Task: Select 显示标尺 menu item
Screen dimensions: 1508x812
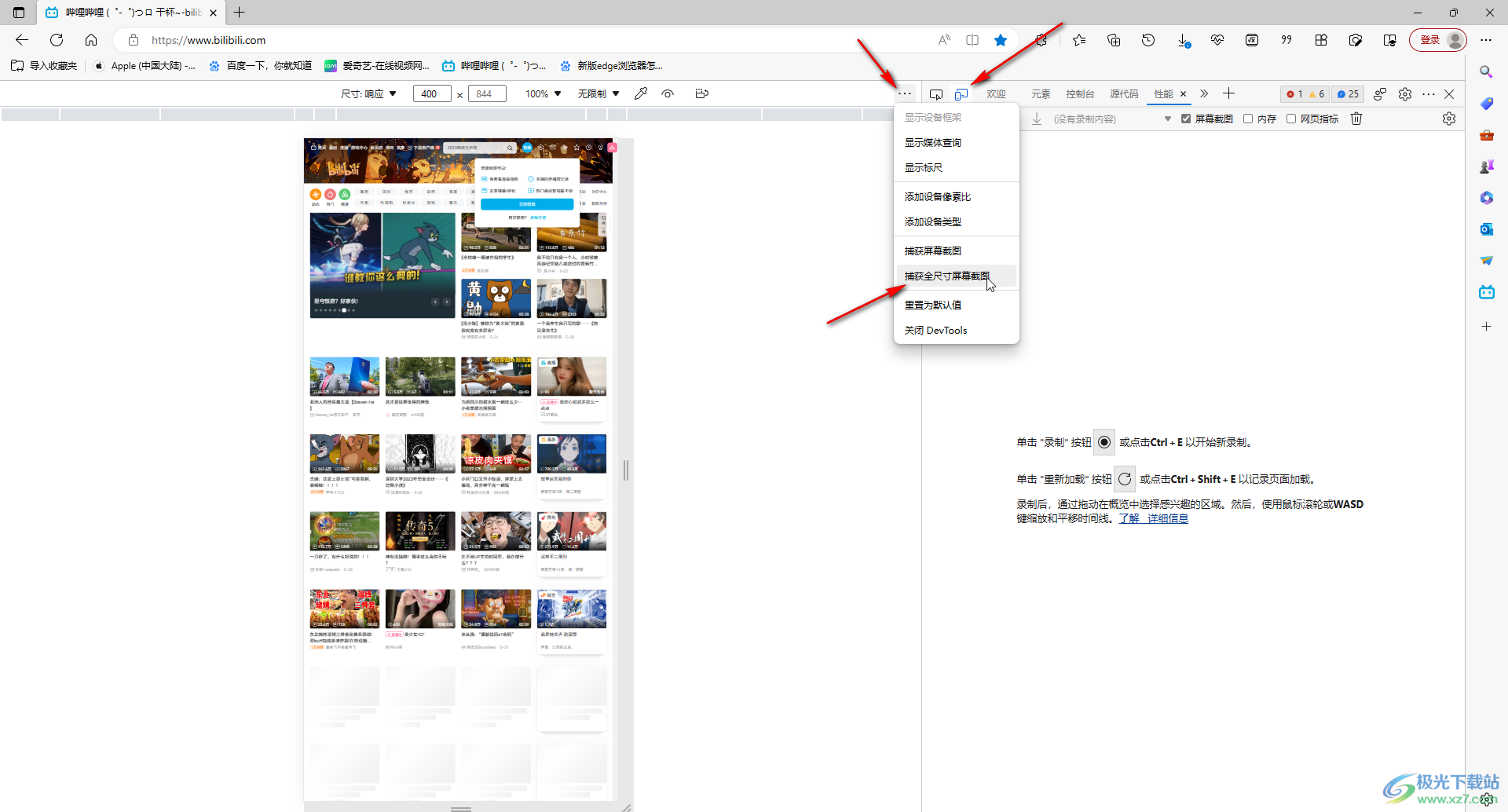Action: pyautogui.click(x=957, y=167)
